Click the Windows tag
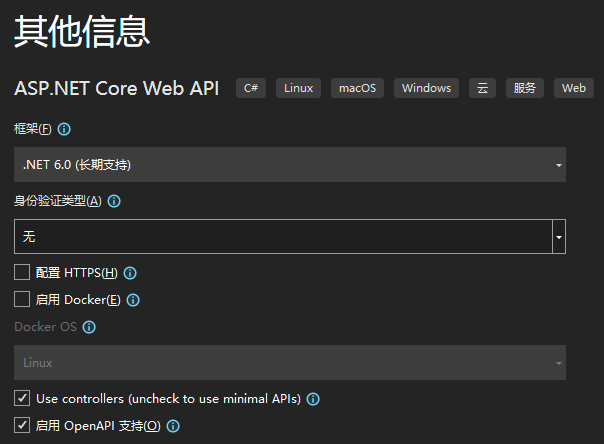Image resolution: width=604 pixels, height=444 pixels. click(426, 88)
